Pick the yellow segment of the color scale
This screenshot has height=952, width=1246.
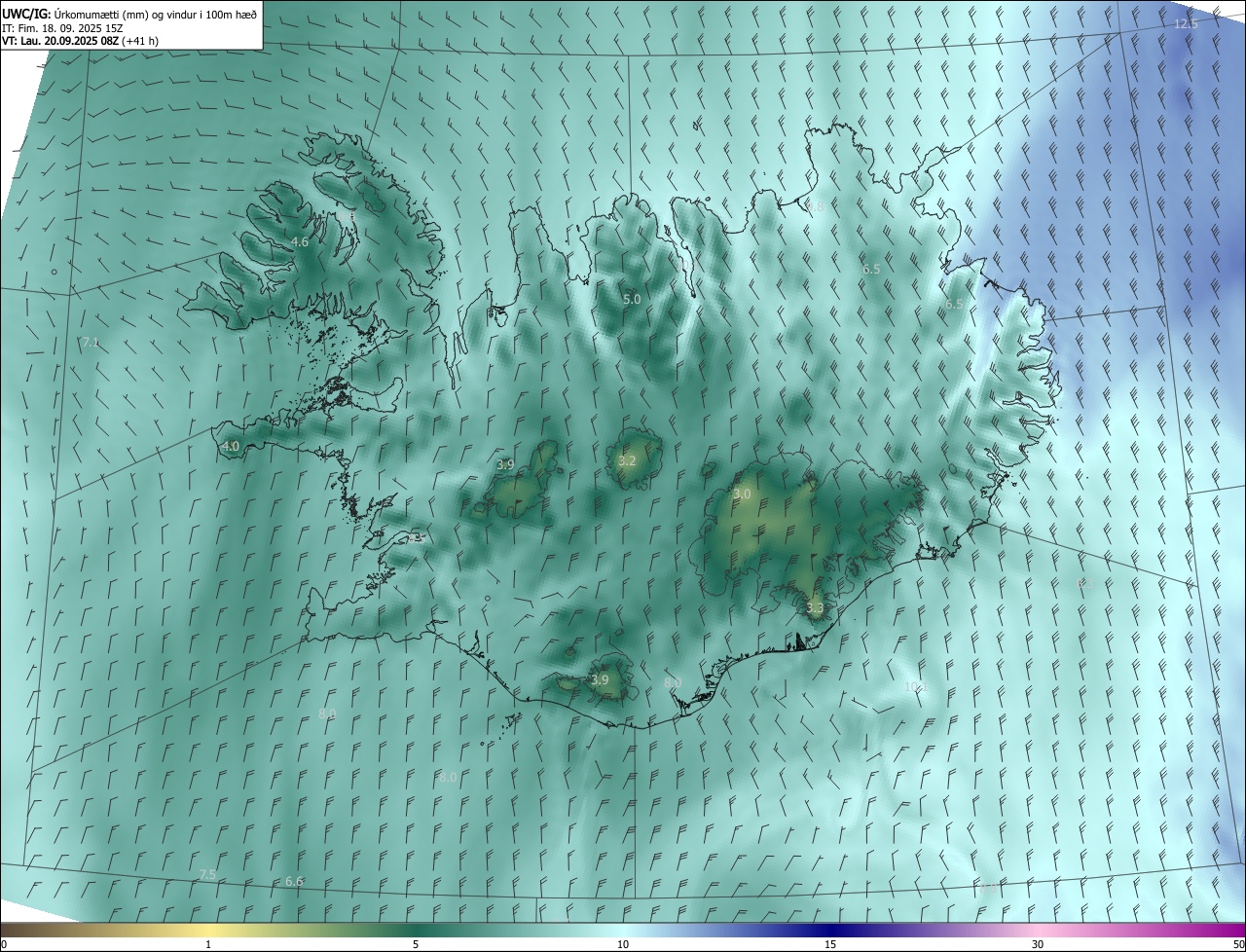coord(208,930)
